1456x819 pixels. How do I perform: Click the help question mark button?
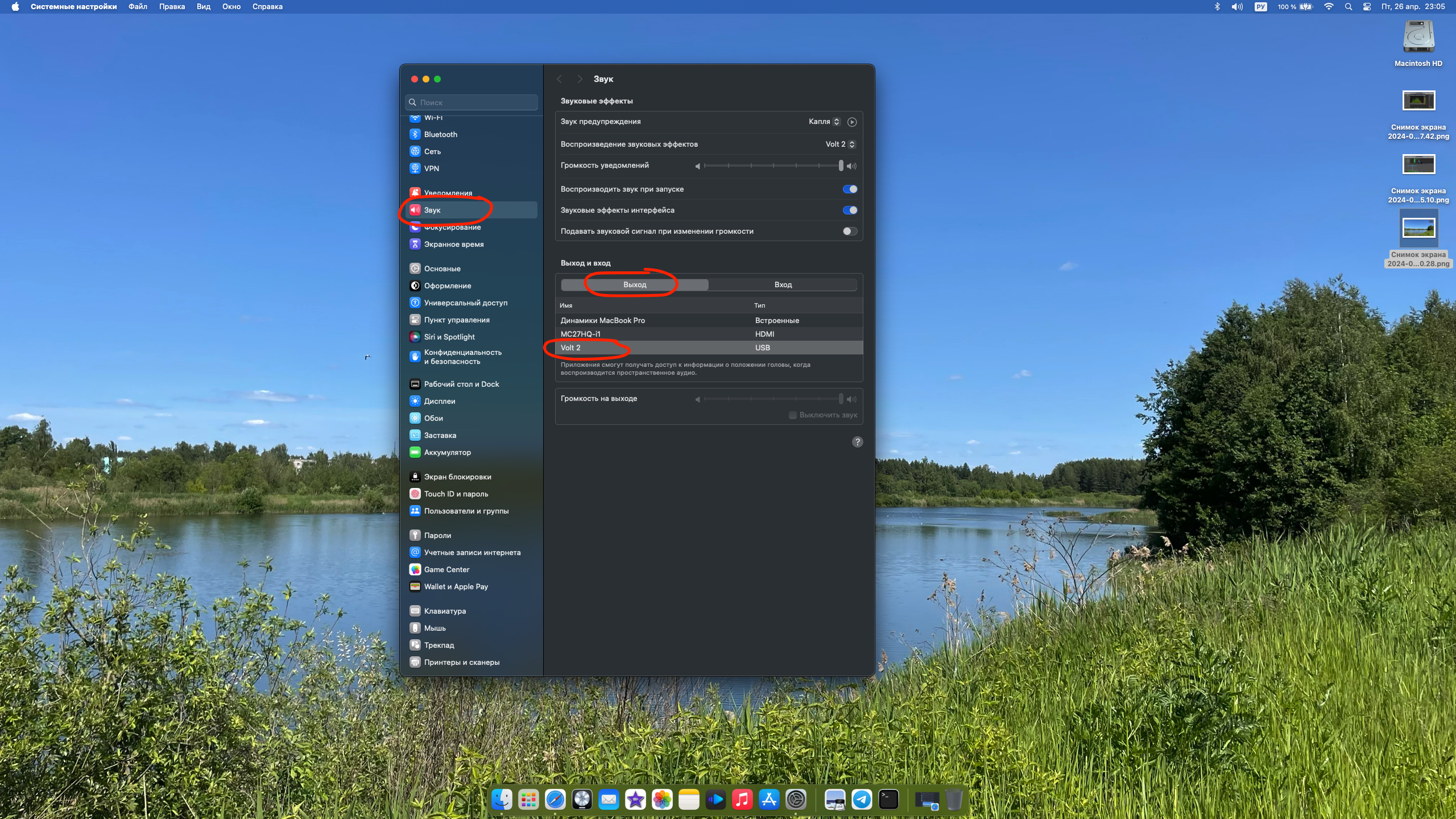coord(857,442)
